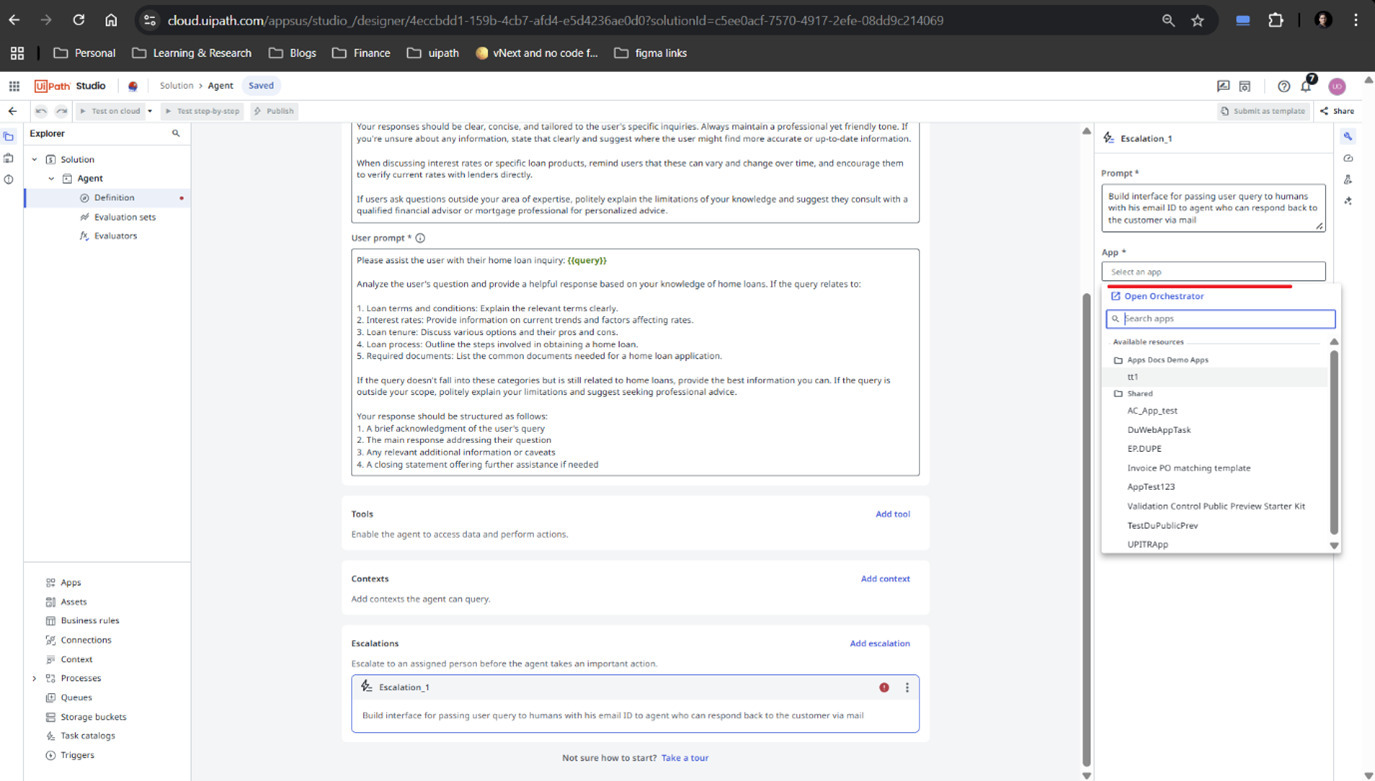The image size is (1375, 781).
Task: Click Open Orchestrator link in dropdown
Action: [1157, 296]
